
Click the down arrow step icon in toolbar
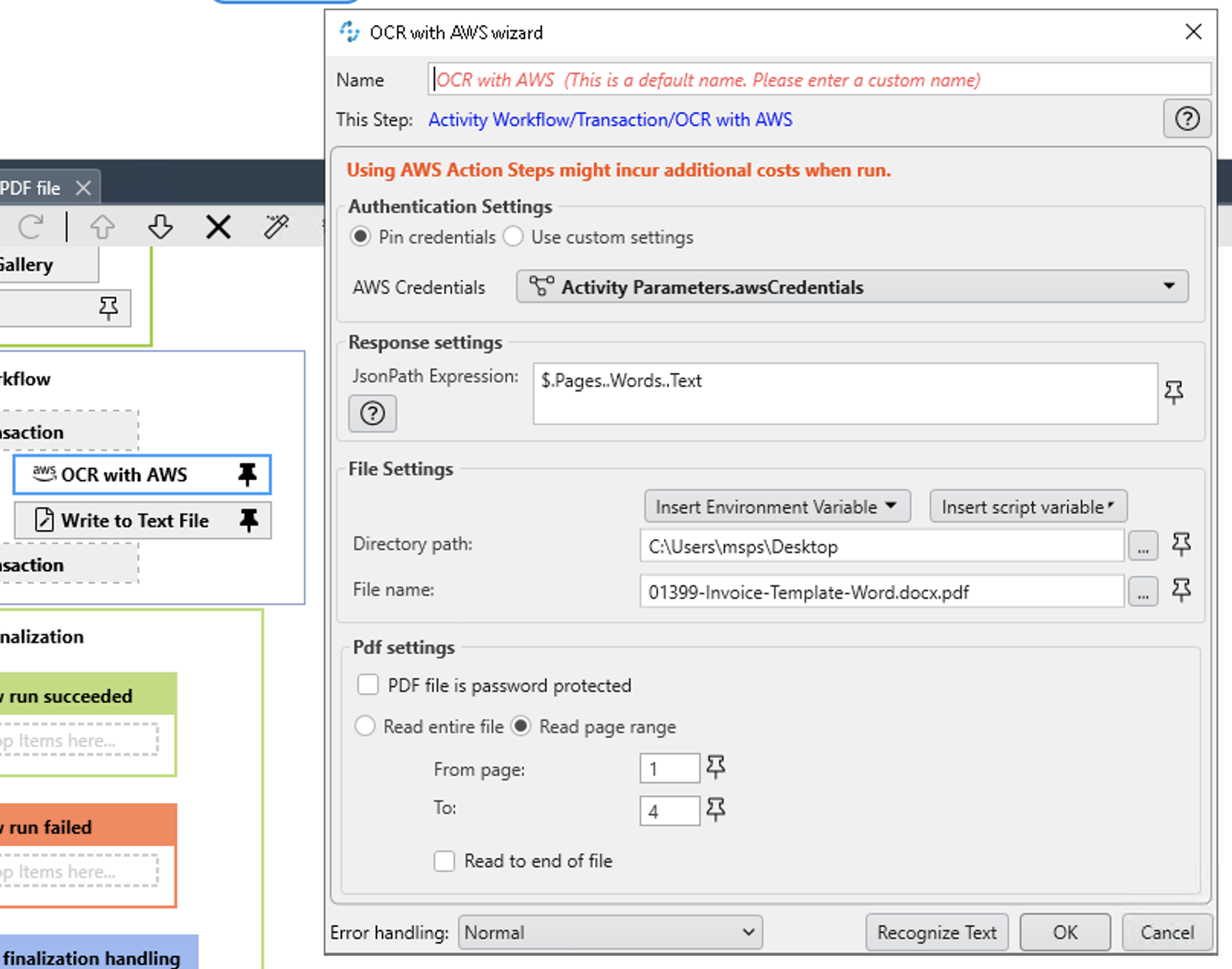coord(160,227)
